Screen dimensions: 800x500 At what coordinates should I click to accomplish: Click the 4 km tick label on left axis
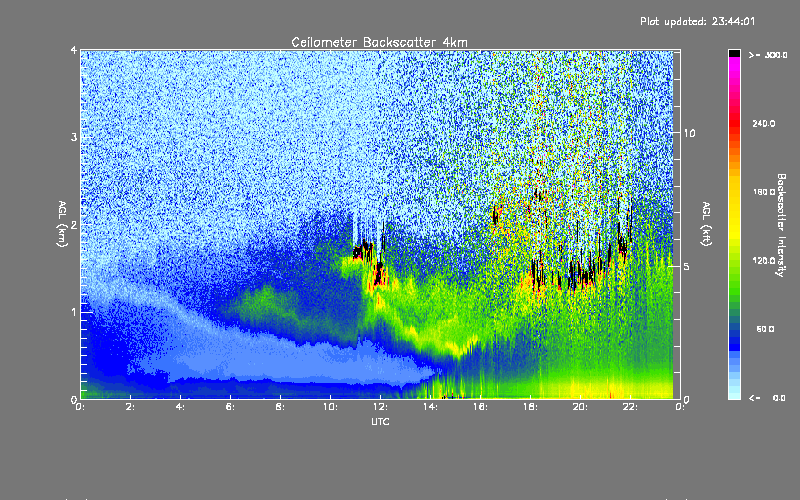(74, 50)
